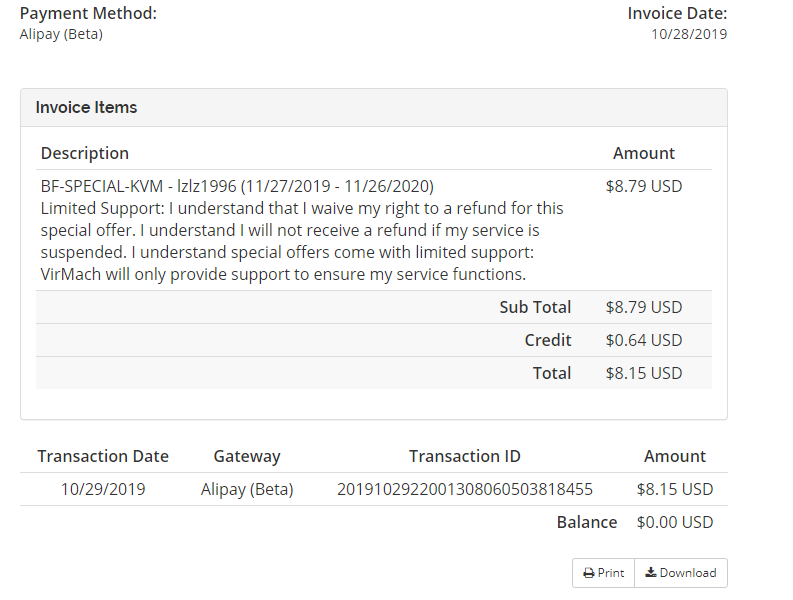Click the transaction amount $8.15 USD

675,490
